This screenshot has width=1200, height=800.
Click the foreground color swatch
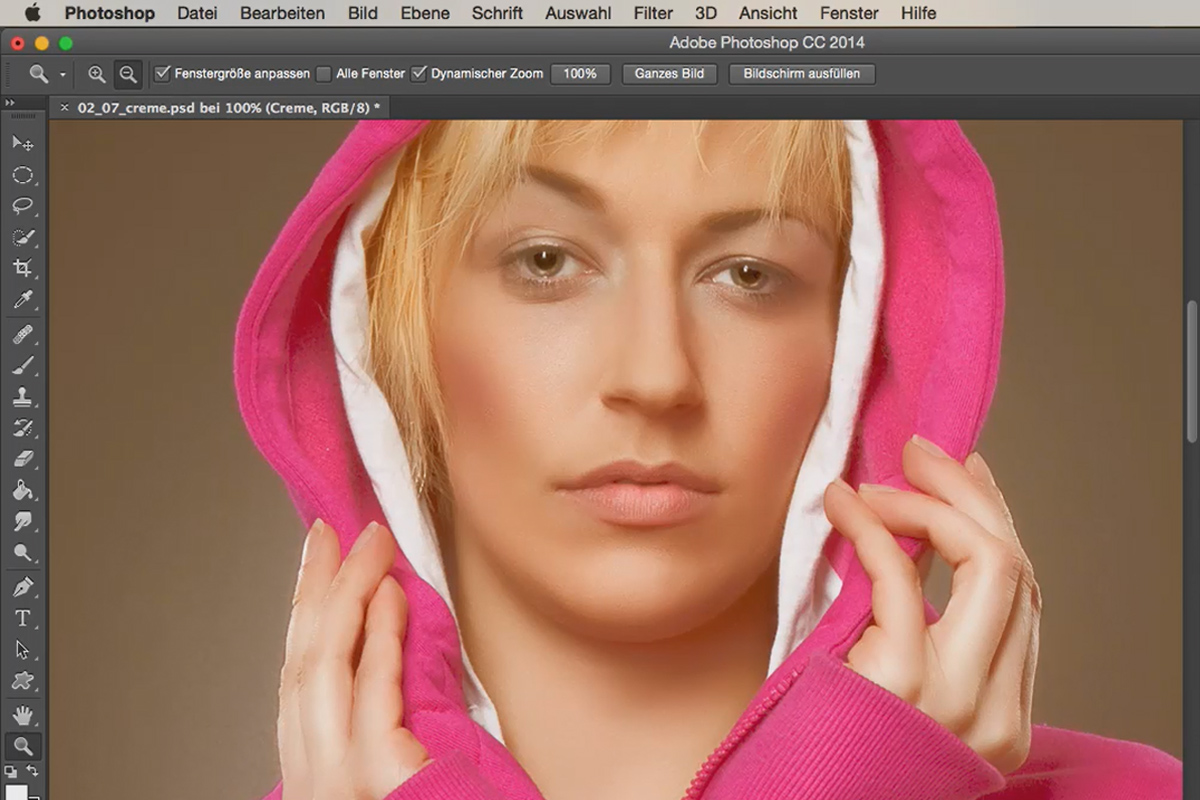coord(16,791)
